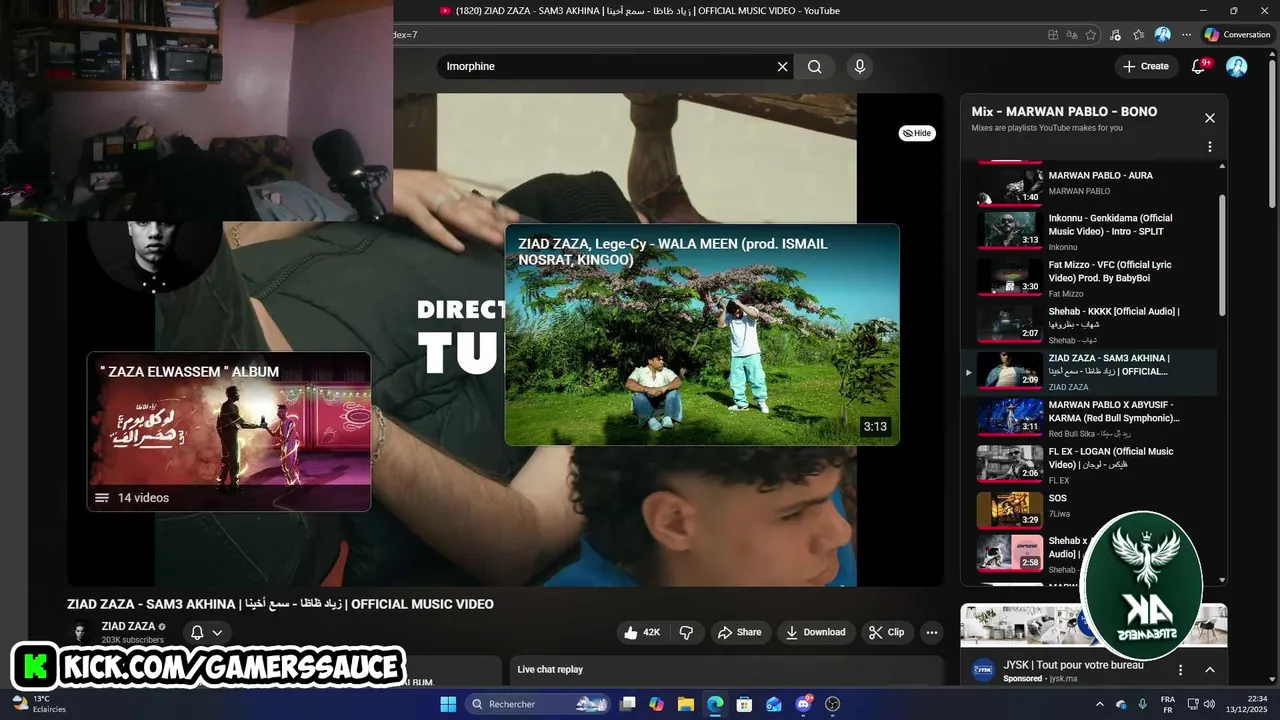
Task: Open YouTube notifications bell
Action: tap(1198, 66)
